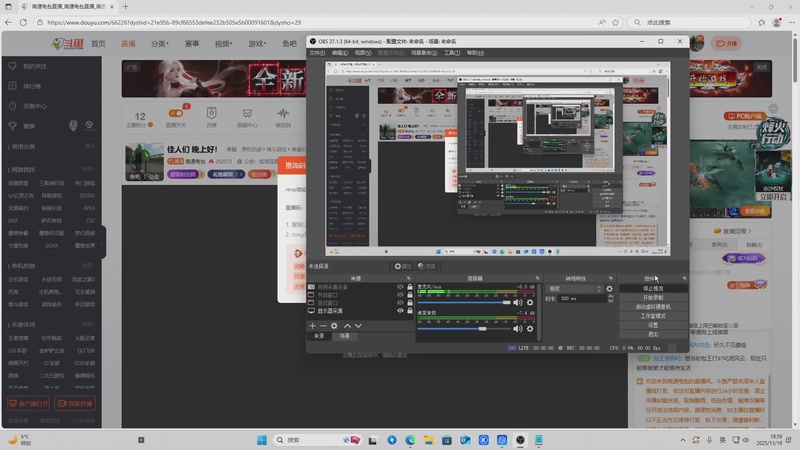Open 页游中心 mouse icon in sidebar
The height and width of the screenshot is (450, 800).
(13, 106)
